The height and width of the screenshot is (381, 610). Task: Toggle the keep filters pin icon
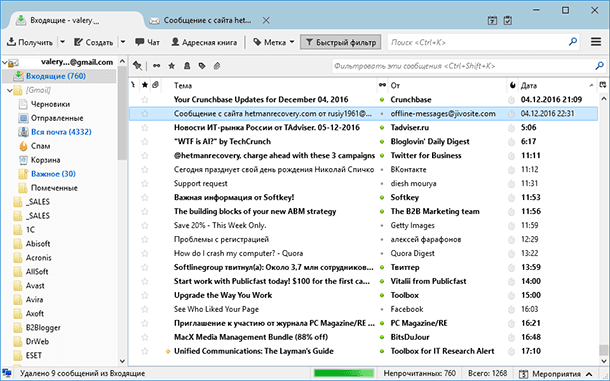click(137, 66)
